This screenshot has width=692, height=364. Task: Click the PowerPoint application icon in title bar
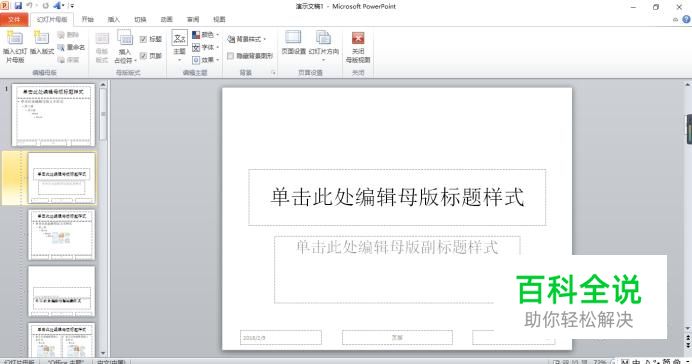click(x=4, y=6)
